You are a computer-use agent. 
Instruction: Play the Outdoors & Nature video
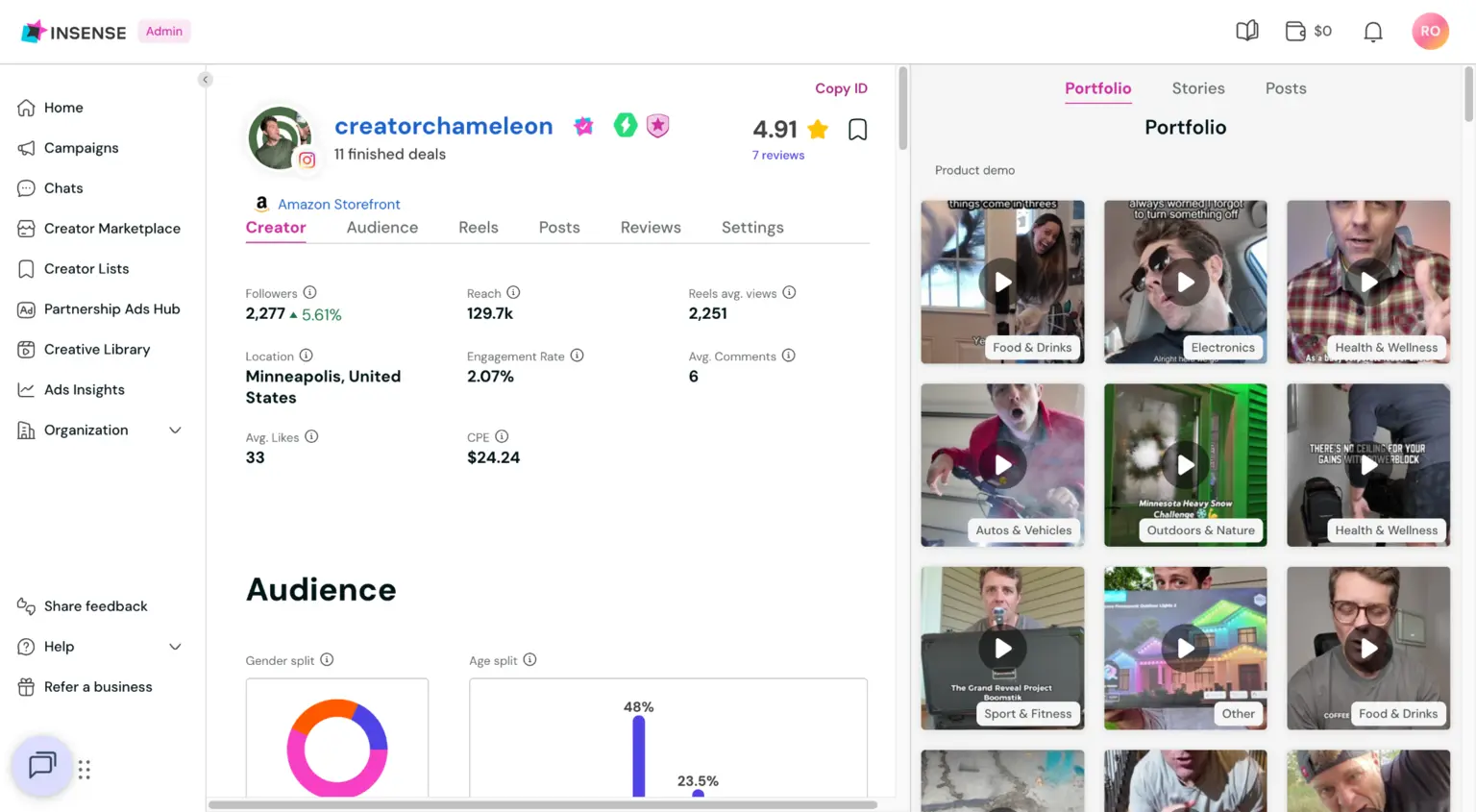(1186, 465)
